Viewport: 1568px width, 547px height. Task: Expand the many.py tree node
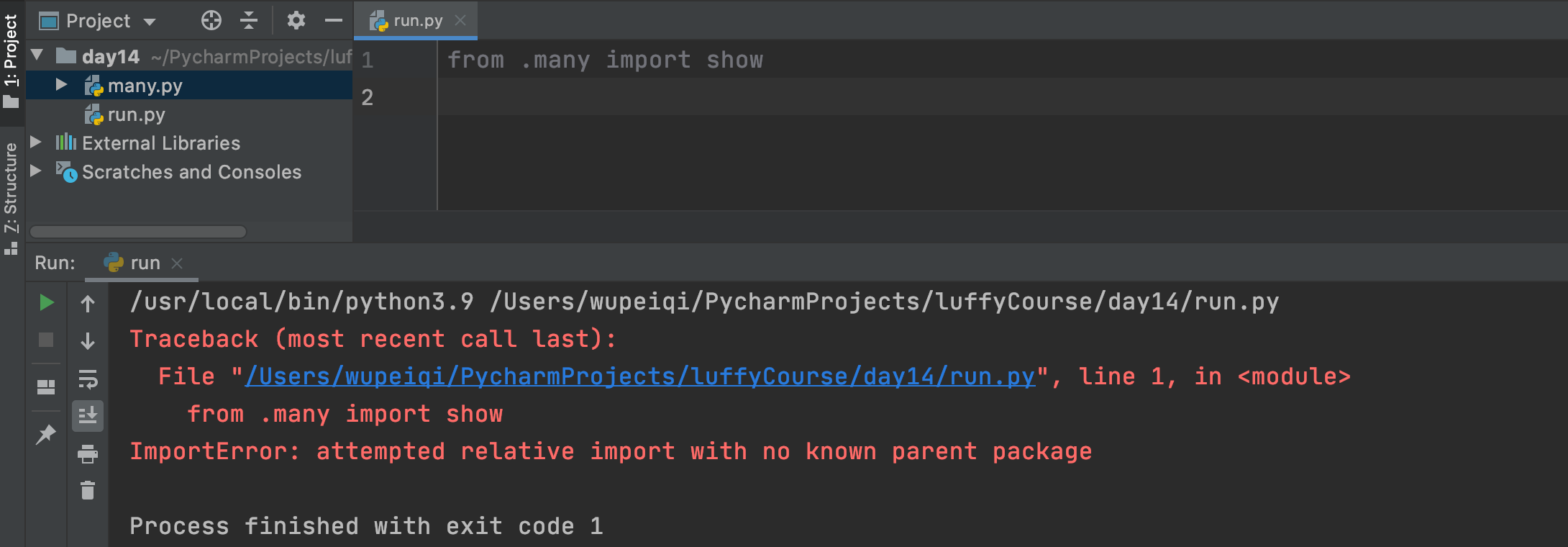(x=62, y=85)
